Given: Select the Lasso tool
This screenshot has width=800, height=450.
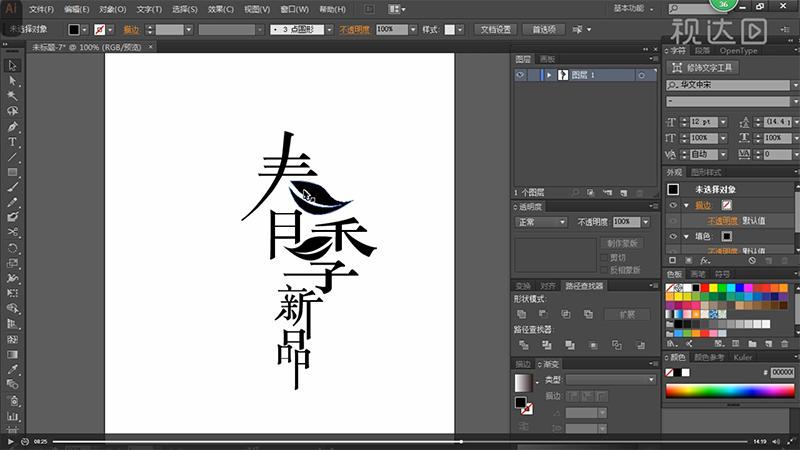Looking at the screenshot, I should click(x=13, y=111).
